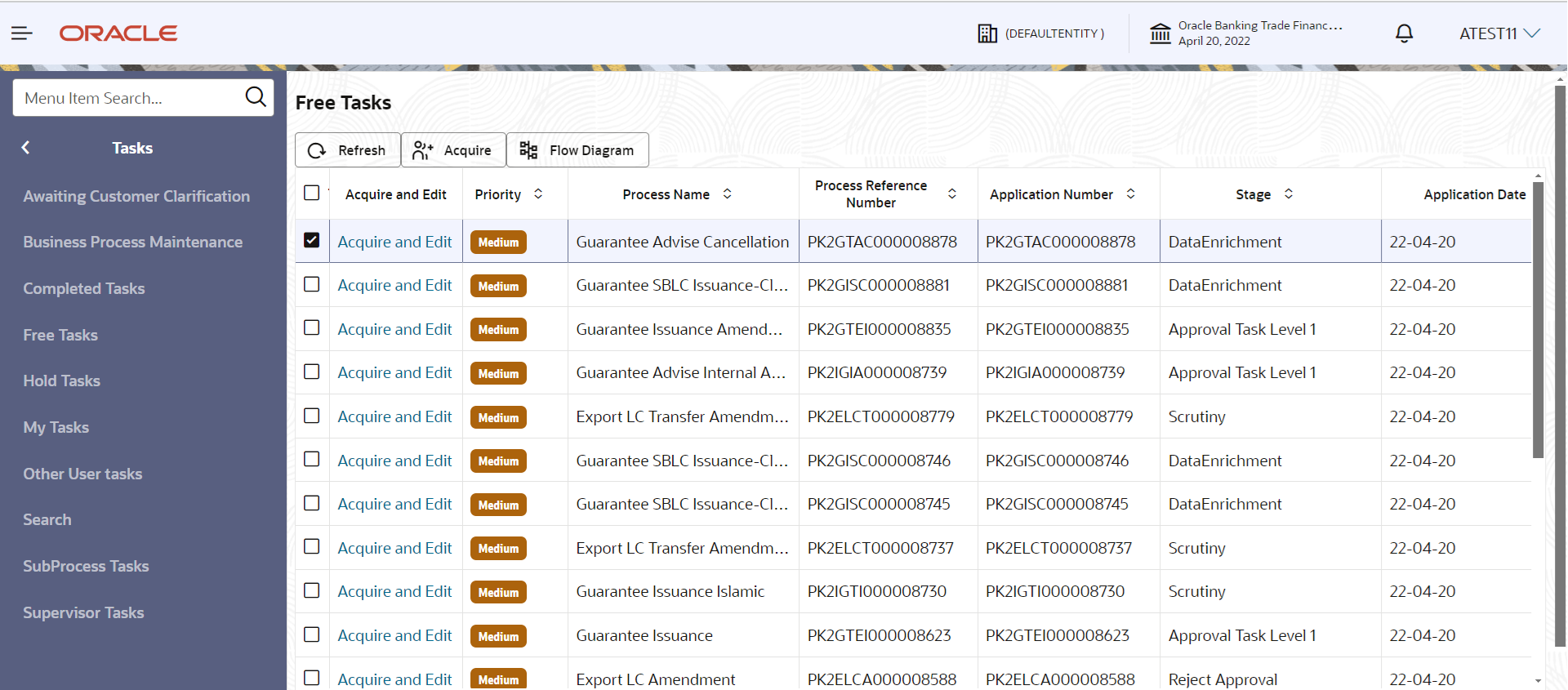The image size is (1568, 690).
Task: Uncheck the row for PK2GTAC000008878
Action: point(311,240)
